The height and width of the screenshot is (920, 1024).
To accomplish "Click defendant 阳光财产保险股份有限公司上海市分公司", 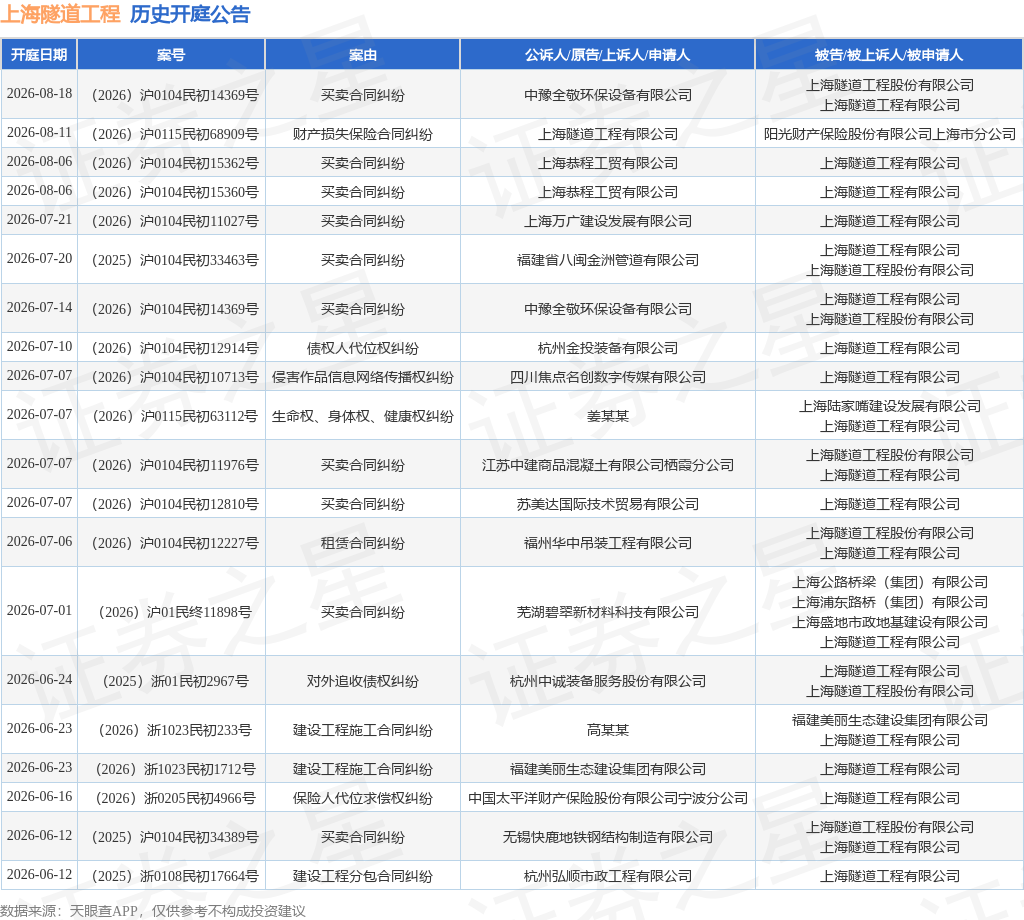I will pyautogui.click(x=889, y=135).
